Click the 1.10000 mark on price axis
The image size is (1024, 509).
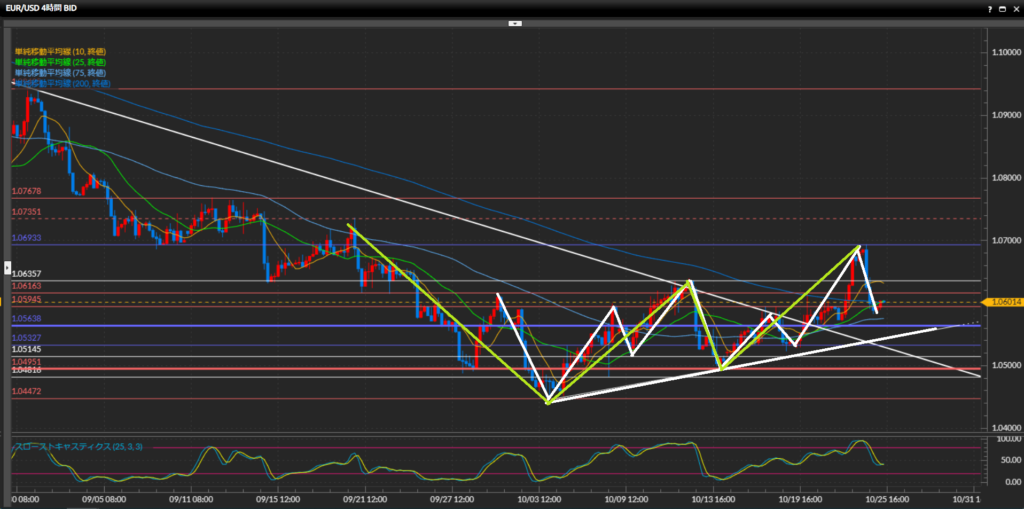pyautogui.click(x=1003, y=51)
